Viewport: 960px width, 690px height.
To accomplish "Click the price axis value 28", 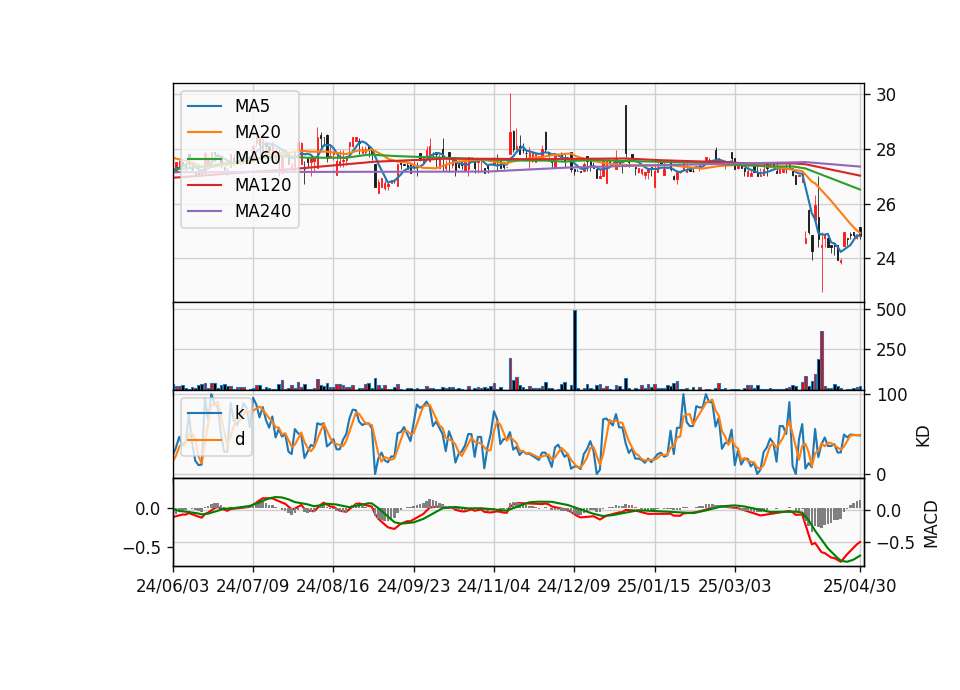I will (x=886, y=150).
